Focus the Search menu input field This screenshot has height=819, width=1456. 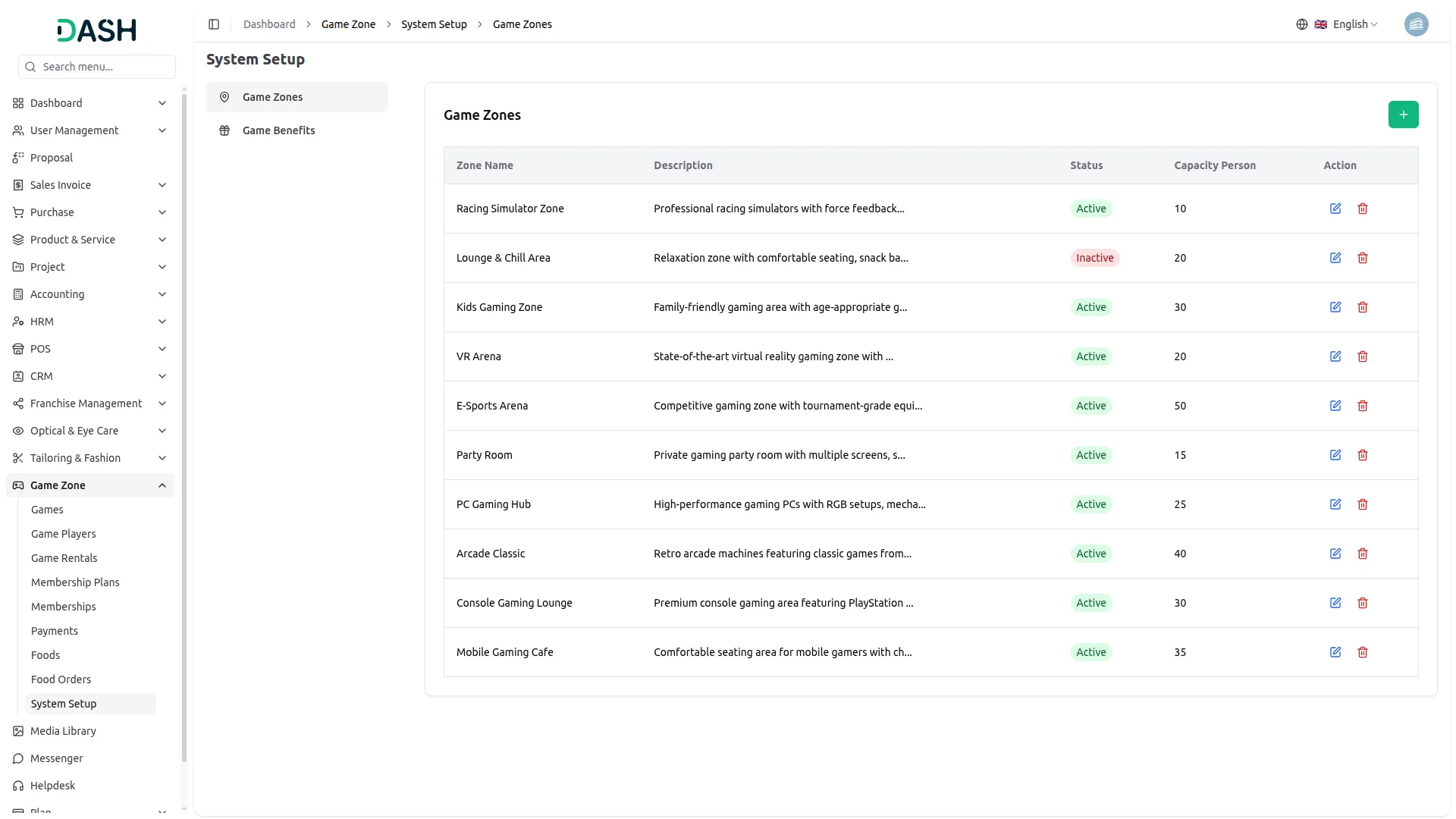(105, 67)
